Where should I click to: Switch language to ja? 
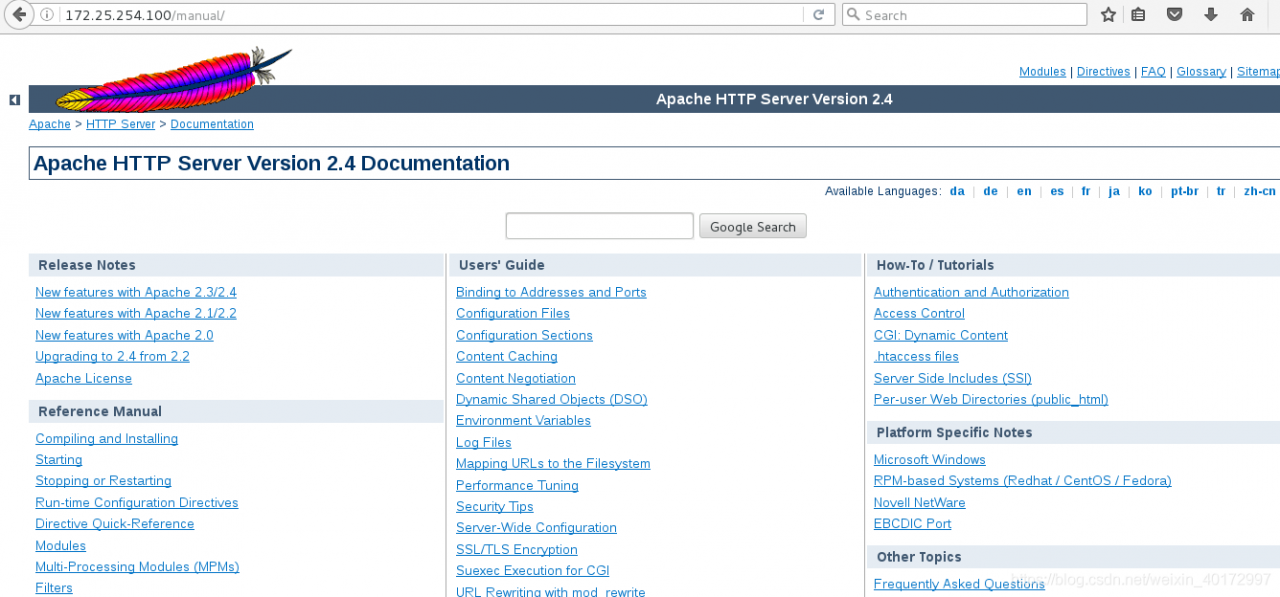coord(1114,191)
